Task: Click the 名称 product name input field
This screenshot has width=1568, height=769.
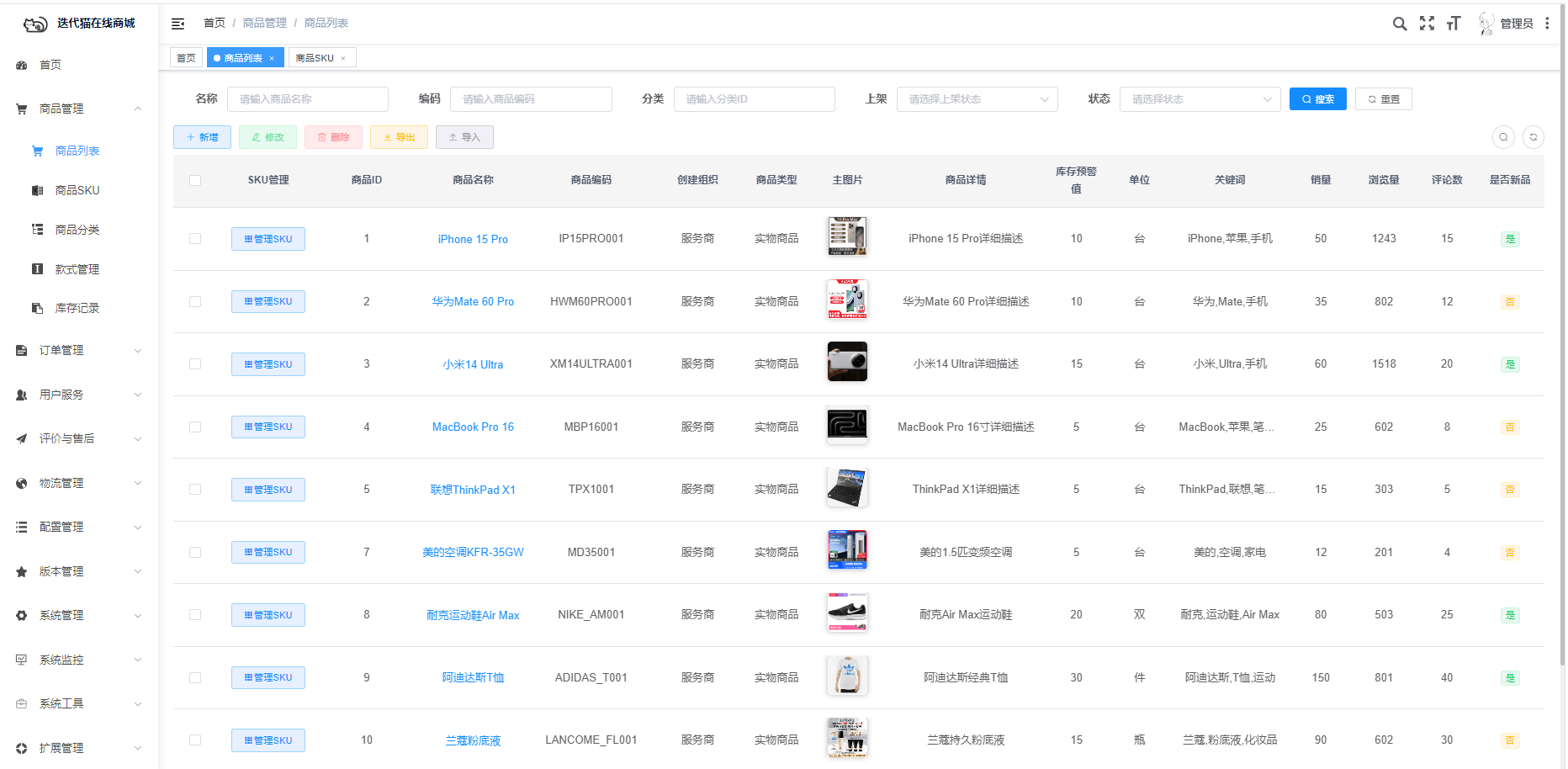Action: 308,98
